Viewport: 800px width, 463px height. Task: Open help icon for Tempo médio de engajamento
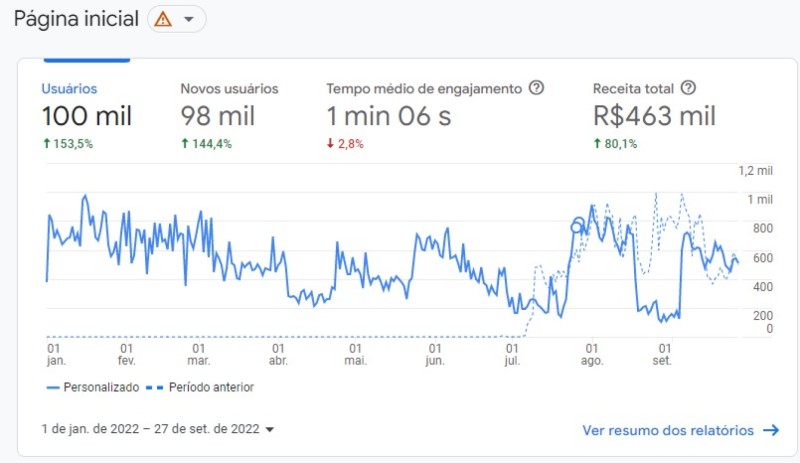[536, 88]
